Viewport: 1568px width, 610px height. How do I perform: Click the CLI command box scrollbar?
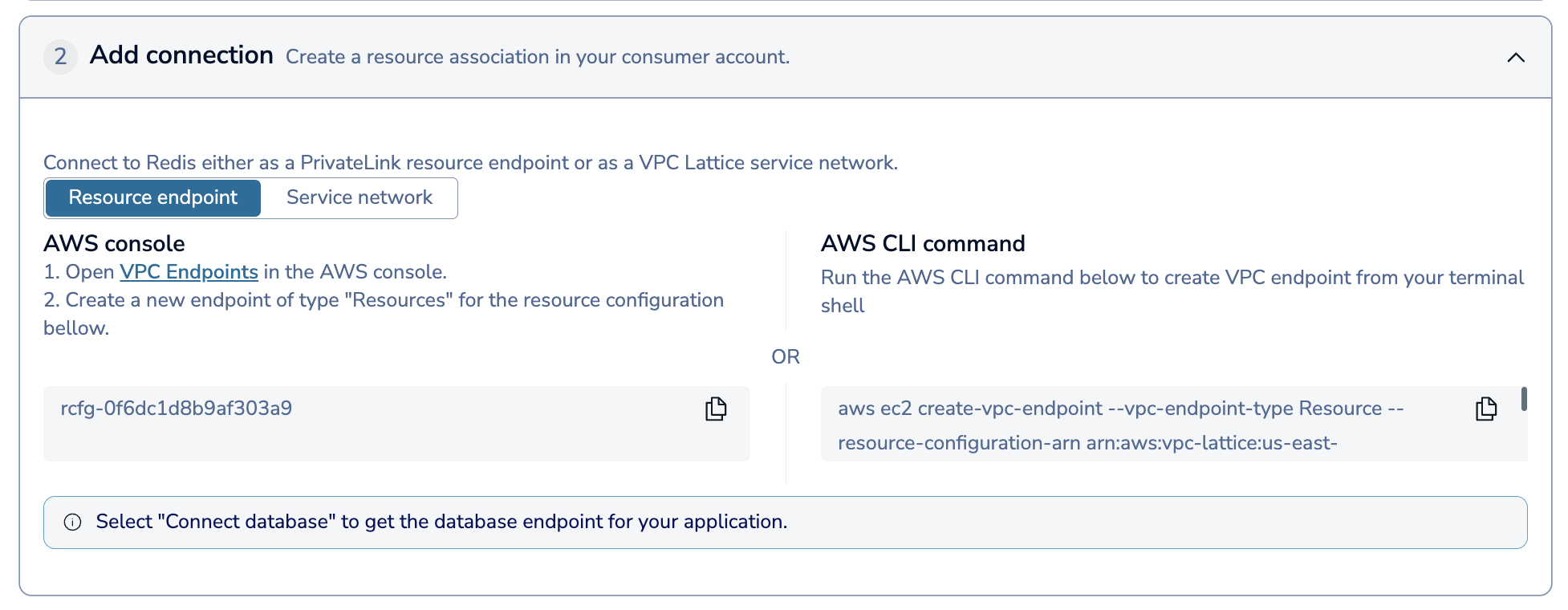coord(1523,399)
